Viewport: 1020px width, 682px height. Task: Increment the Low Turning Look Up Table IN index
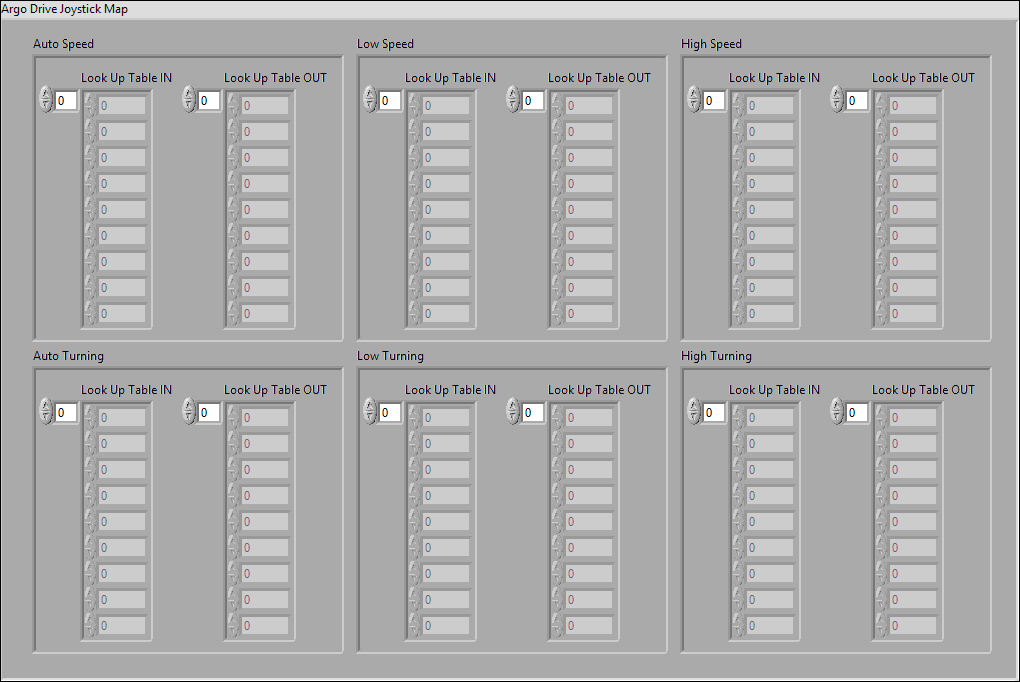(x=370, y=407)
